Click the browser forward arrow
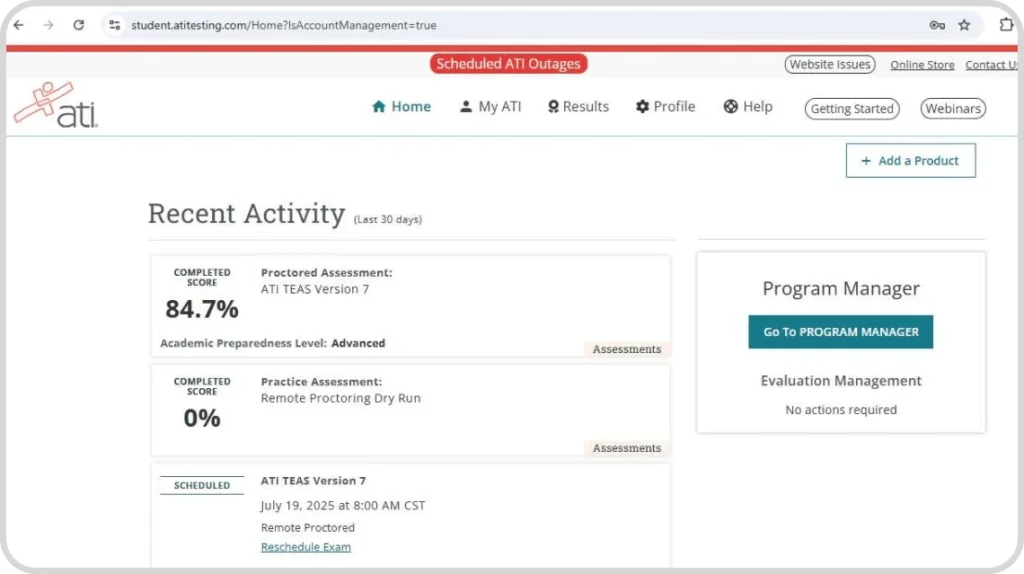Viewport: 1024px width, 574px height. [48, 25]
